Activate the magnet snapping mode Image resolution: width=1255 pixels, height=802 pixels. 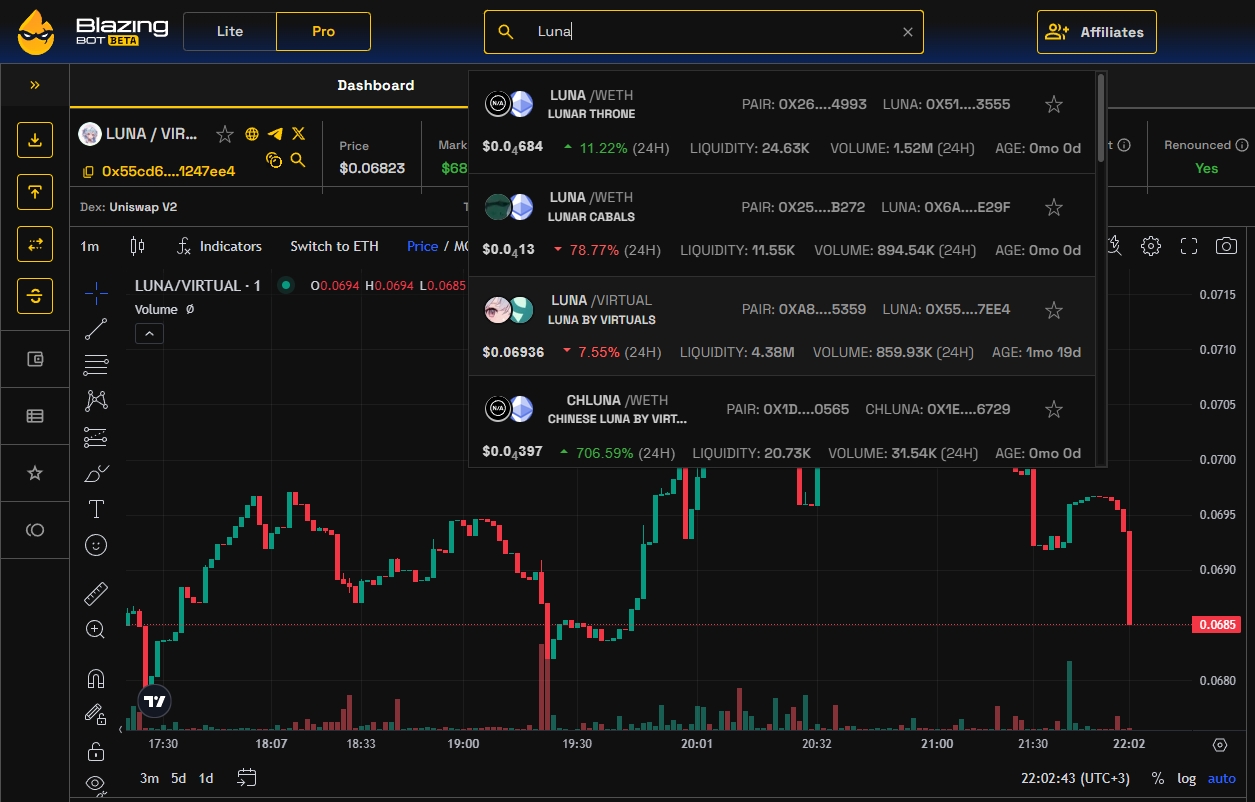coord(96,679)
